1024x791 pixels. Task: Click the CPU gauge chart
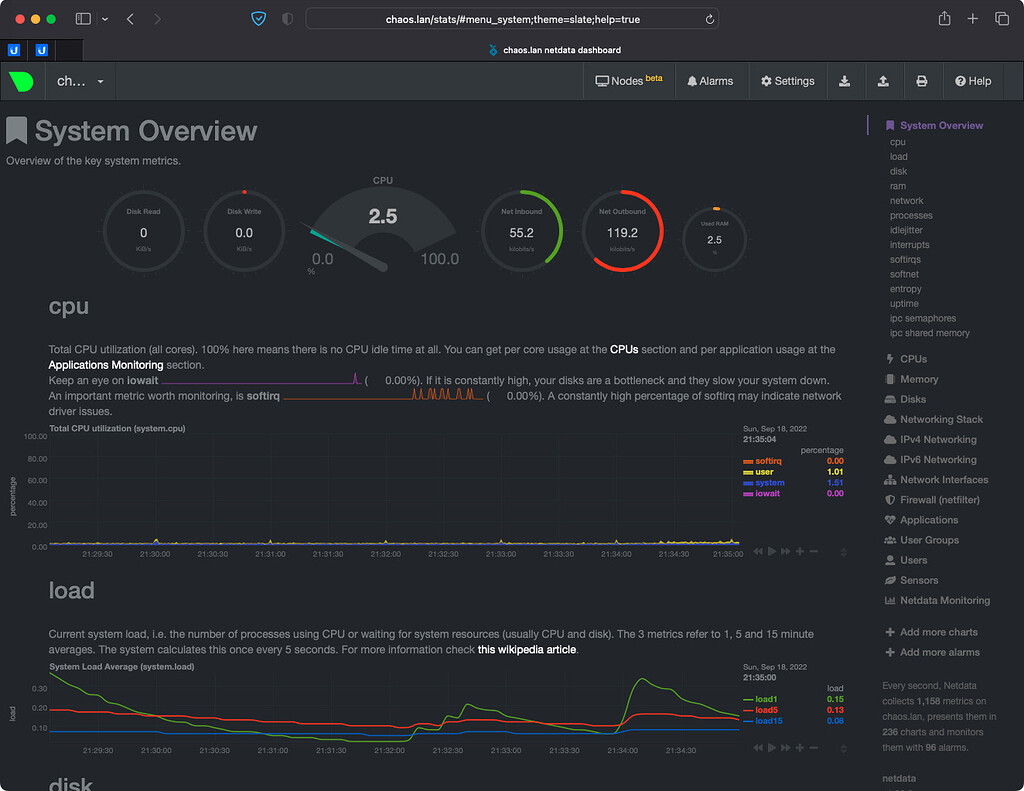tap(383, 227)
